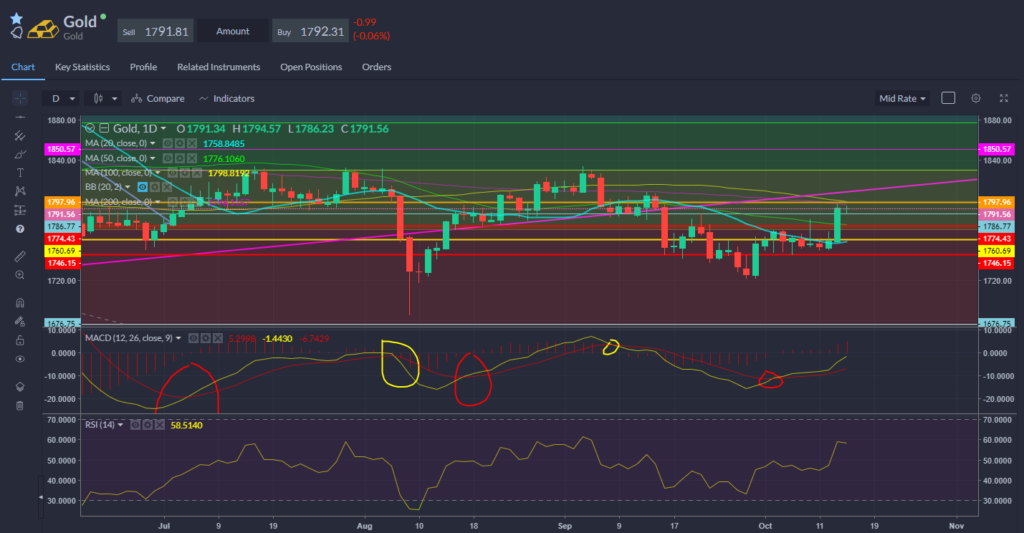Toggle visibility of MA 20 indicator
The height and width of the screenshot is (533, 1024).
[x=168, y=143]
